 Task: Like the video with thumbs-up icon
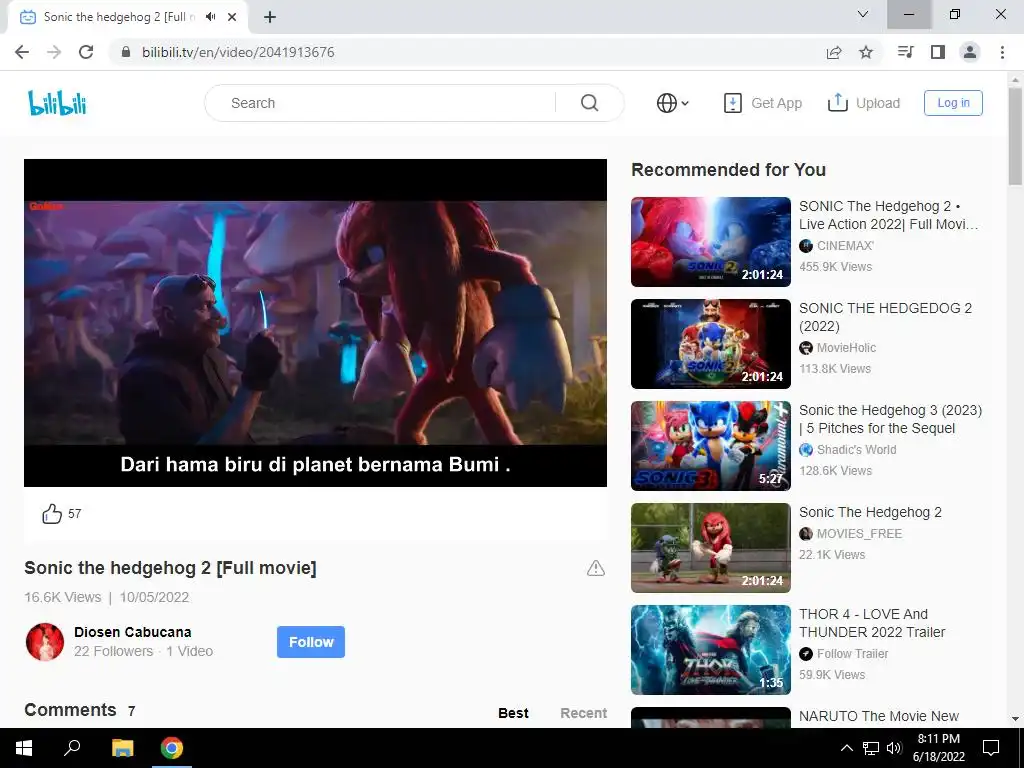click(x=52, y=514)
